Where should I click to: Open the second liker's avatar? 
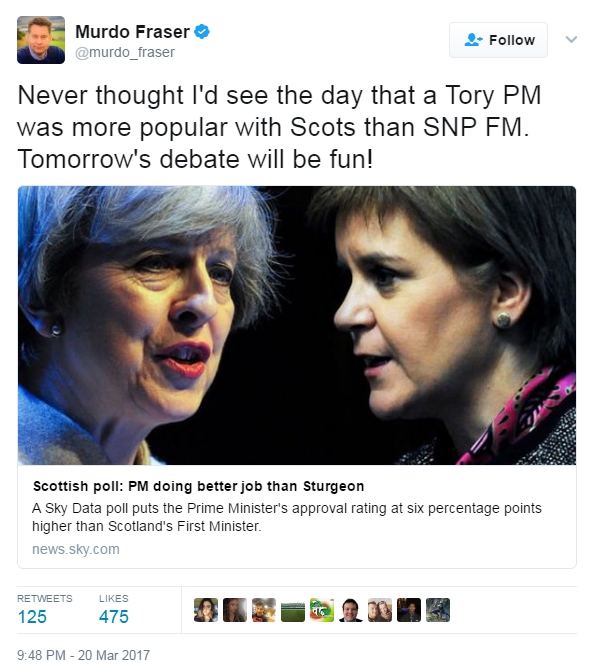(235, 609)
